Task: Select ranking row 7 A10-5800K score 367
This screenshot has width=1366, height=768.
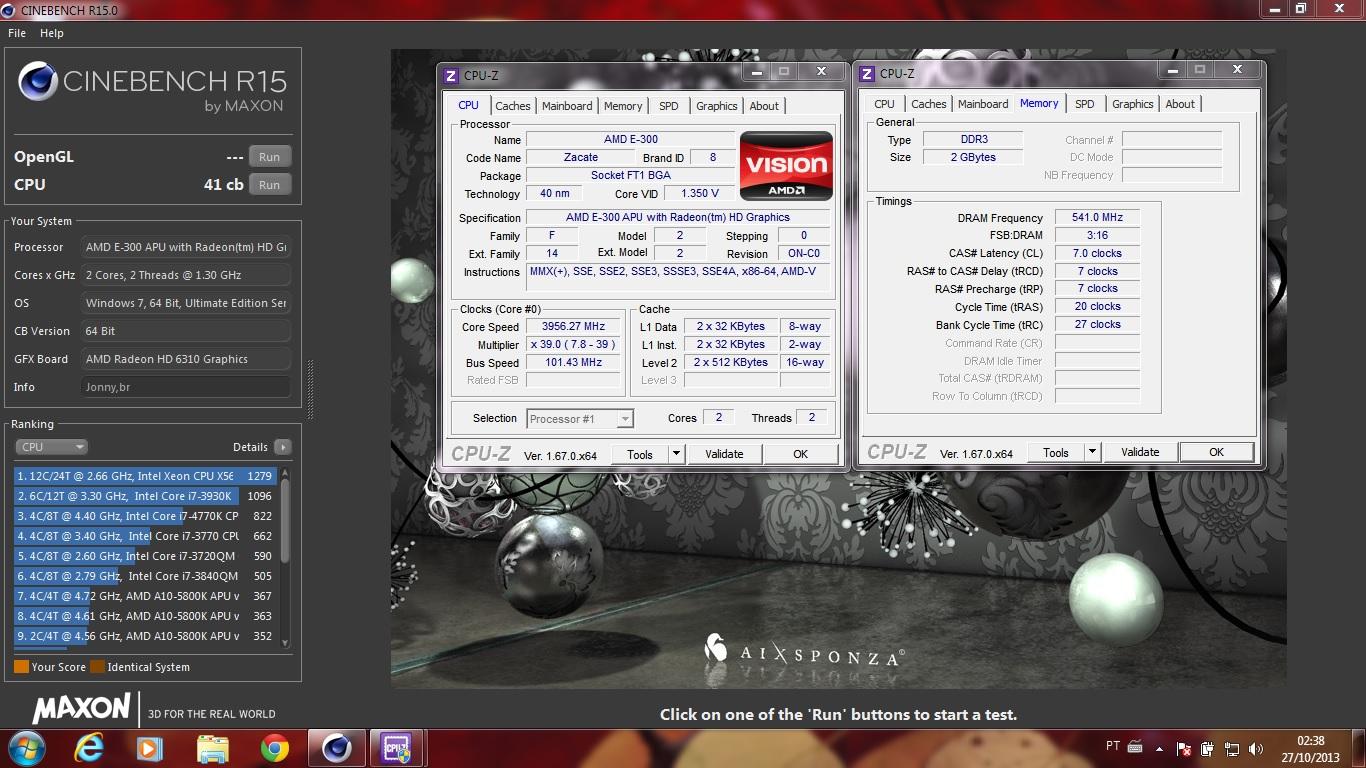Action: (145, 596)
